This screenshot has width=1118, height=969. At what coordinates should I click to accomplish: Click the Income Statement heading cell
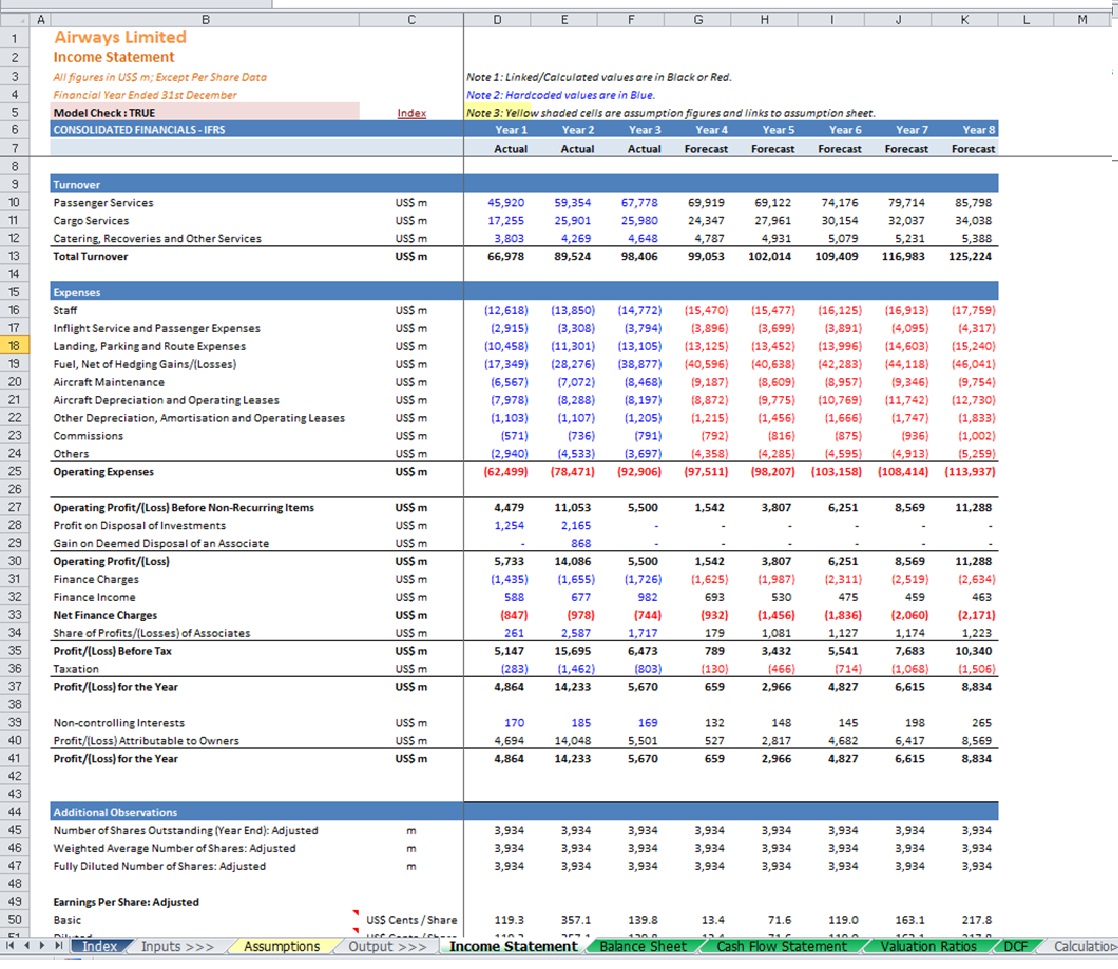point(113,57)
